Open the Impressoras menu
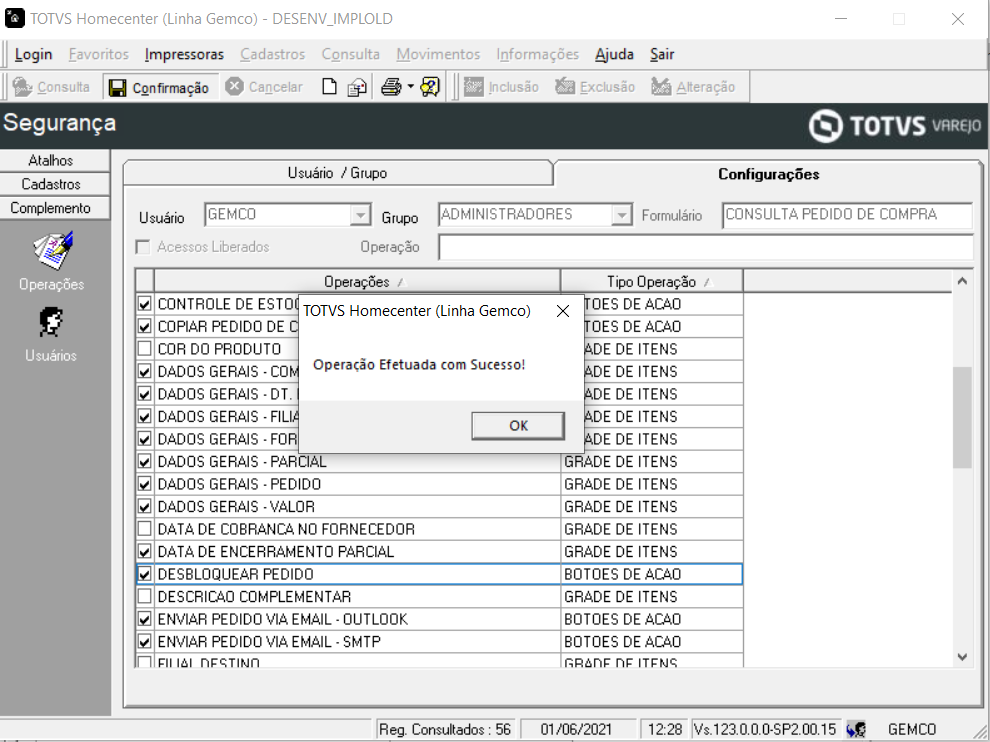The image size is (990, 742). coord(184,54)
